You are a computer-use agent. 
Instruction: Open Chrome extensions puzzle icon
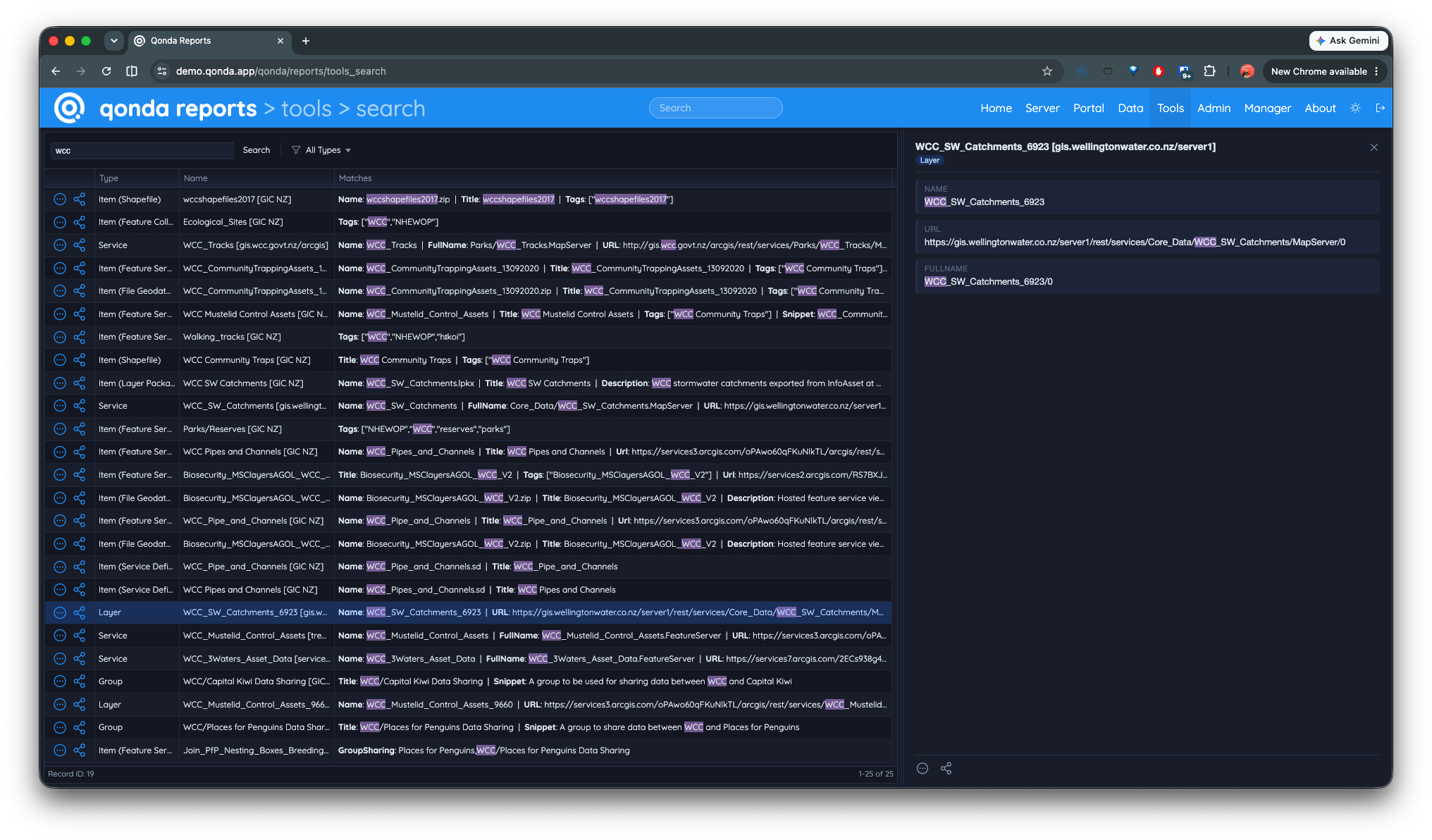1210,71
